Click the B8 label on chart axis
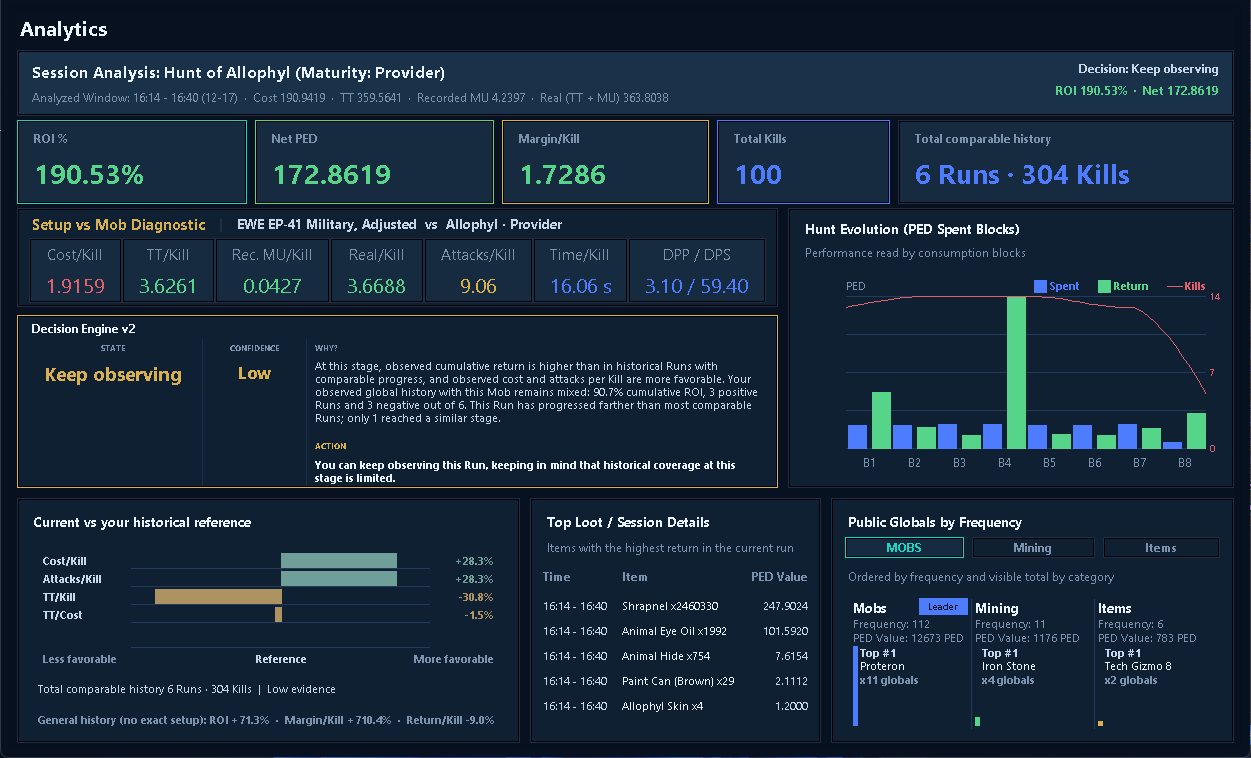 coord(1185,463)
